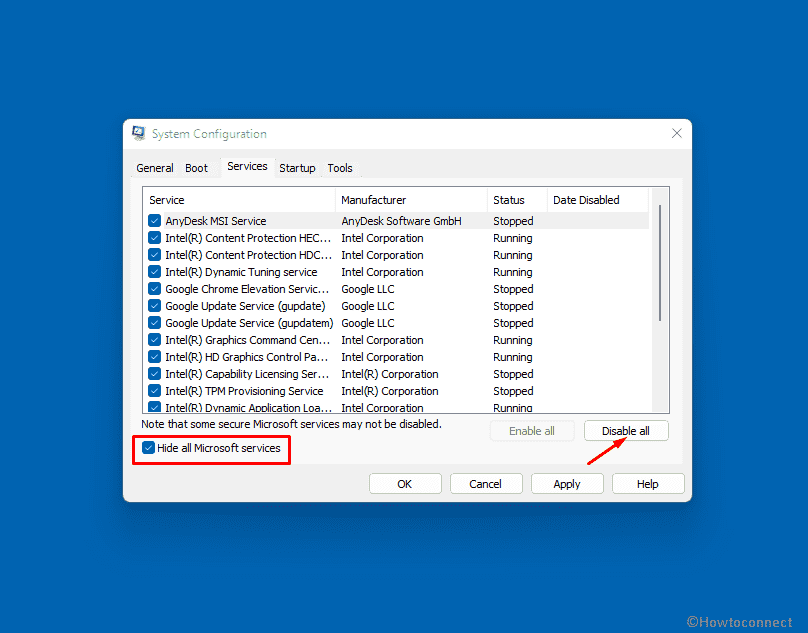Click the Disable all button
The image size is (808, 633).
coord(626,431)
